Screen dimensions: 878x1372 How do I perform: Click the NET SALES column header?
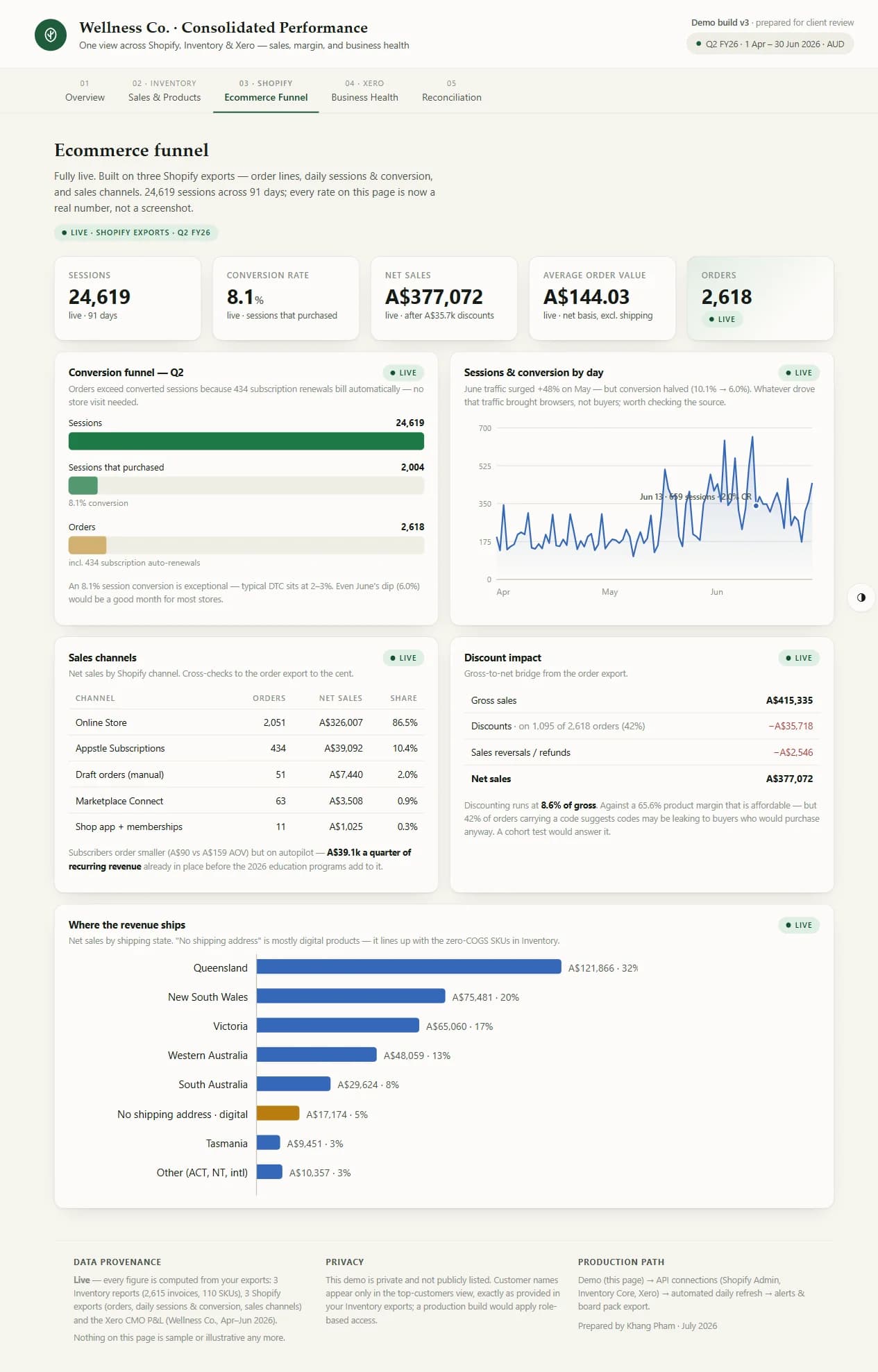pos(341,698)
